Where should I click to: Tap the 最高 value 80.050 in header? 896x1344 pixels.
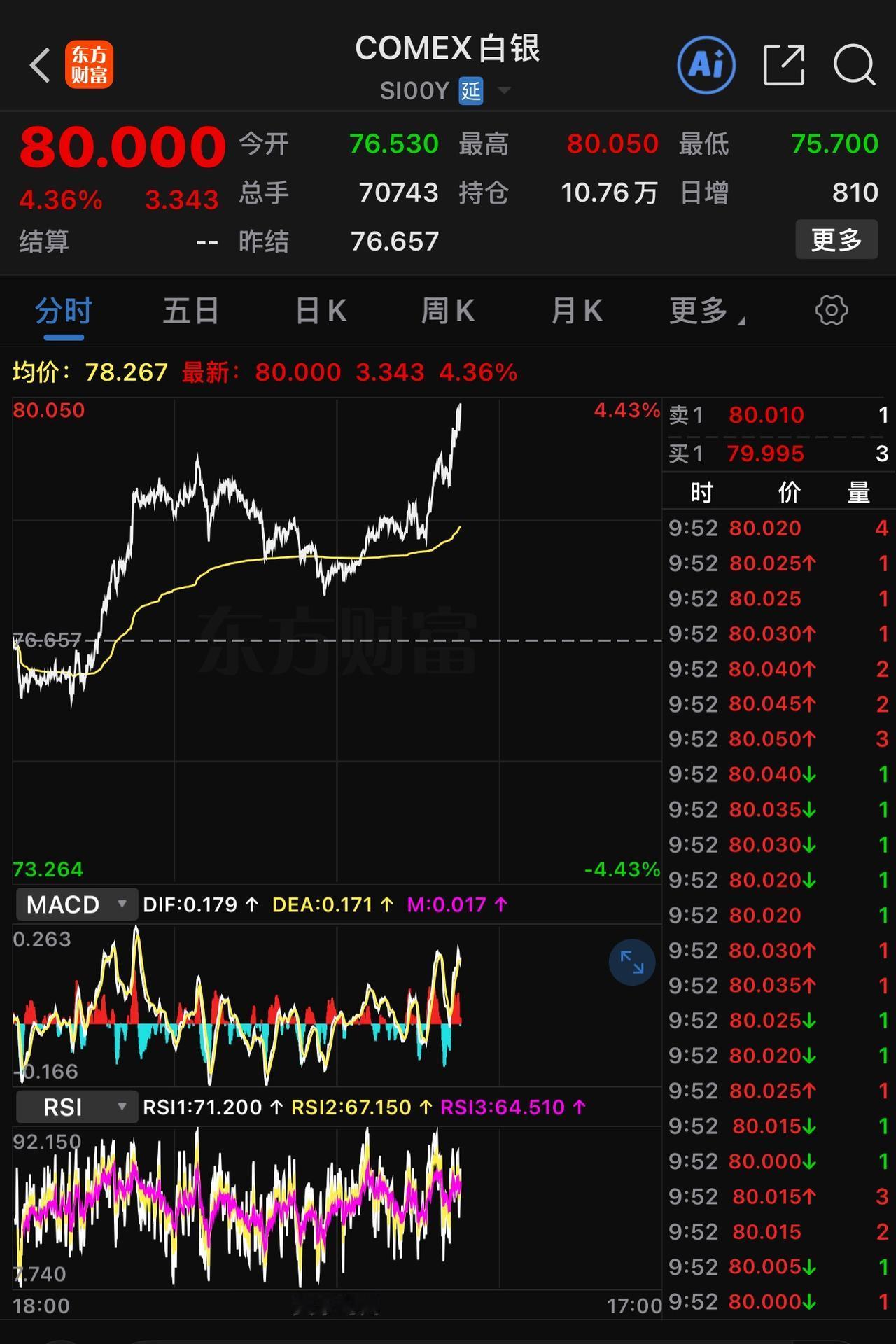[612, 143]
